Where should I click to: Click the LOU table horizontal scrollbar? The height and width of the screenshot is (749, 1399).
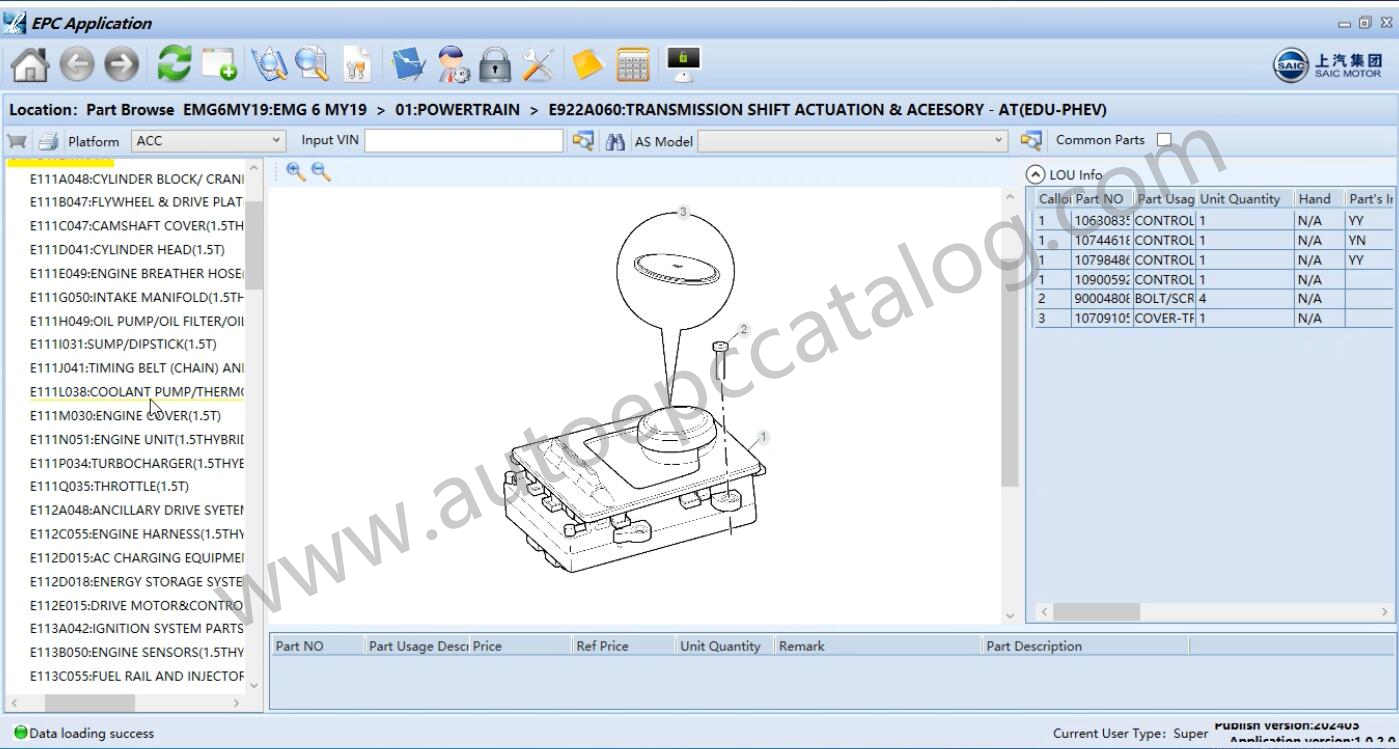pyautogui.click(x=1096, y=611)
